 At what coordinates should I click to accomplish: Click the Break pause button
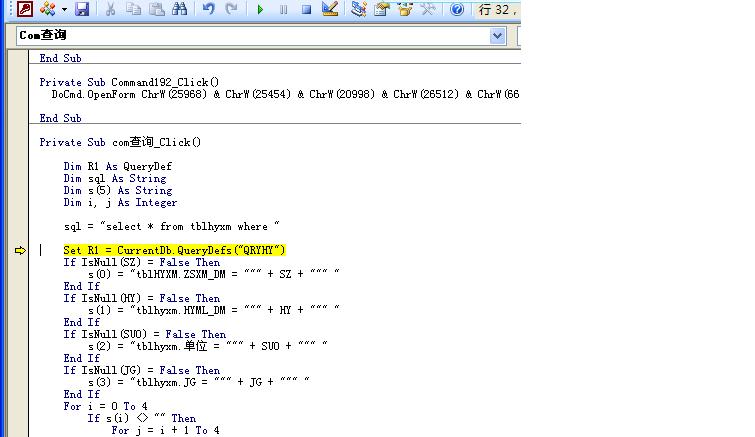click(x=284, y=9)
